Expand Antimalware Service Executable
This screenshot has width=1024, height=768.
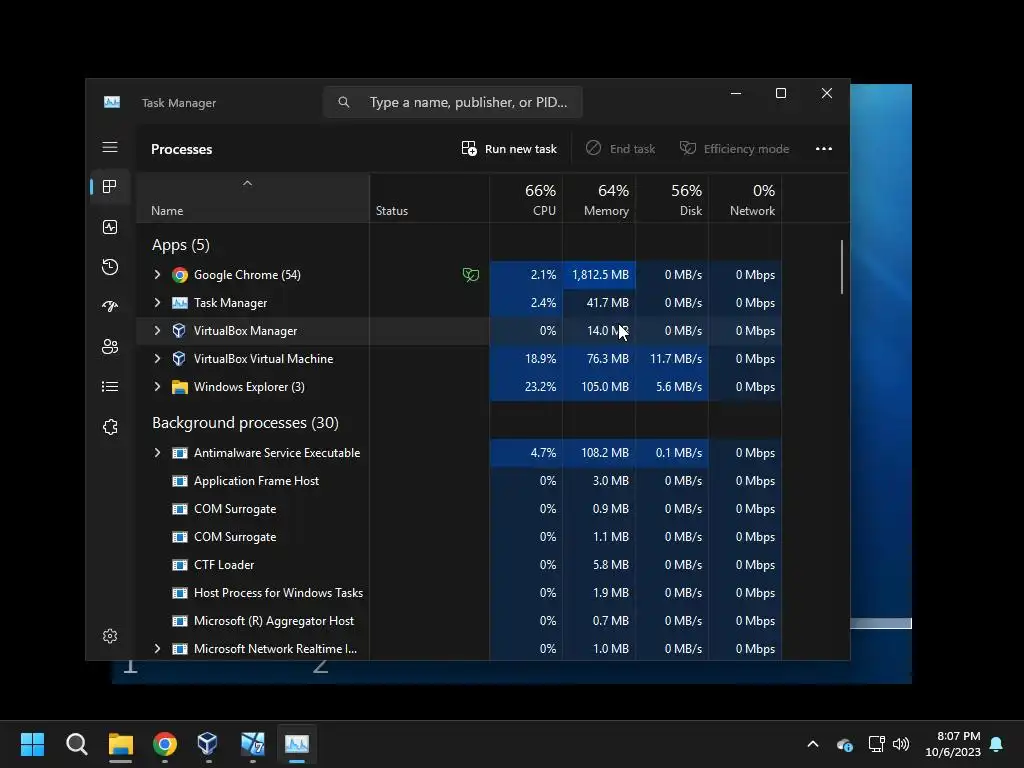[x=157, y=453]
